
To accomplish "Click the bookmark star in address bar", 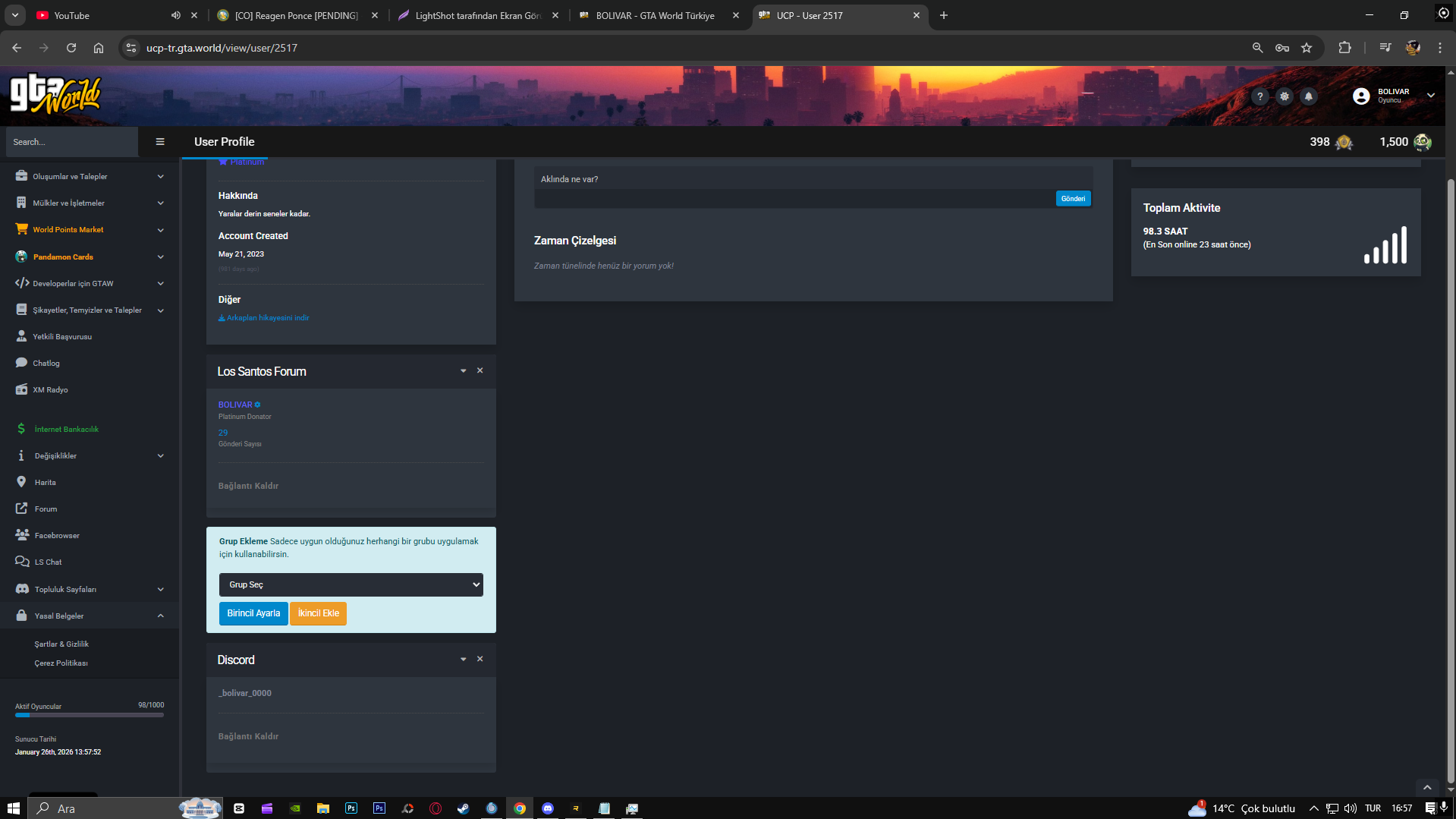I will (x=1307, y=48).
